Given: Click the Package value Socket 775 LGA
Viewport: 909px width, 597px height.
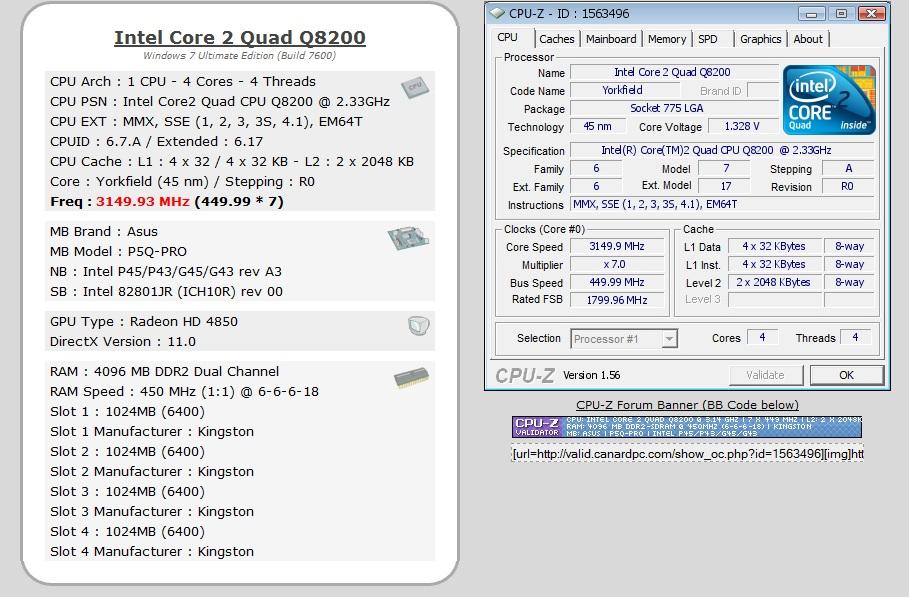Looking at the screenshot, I should (672, 108).
